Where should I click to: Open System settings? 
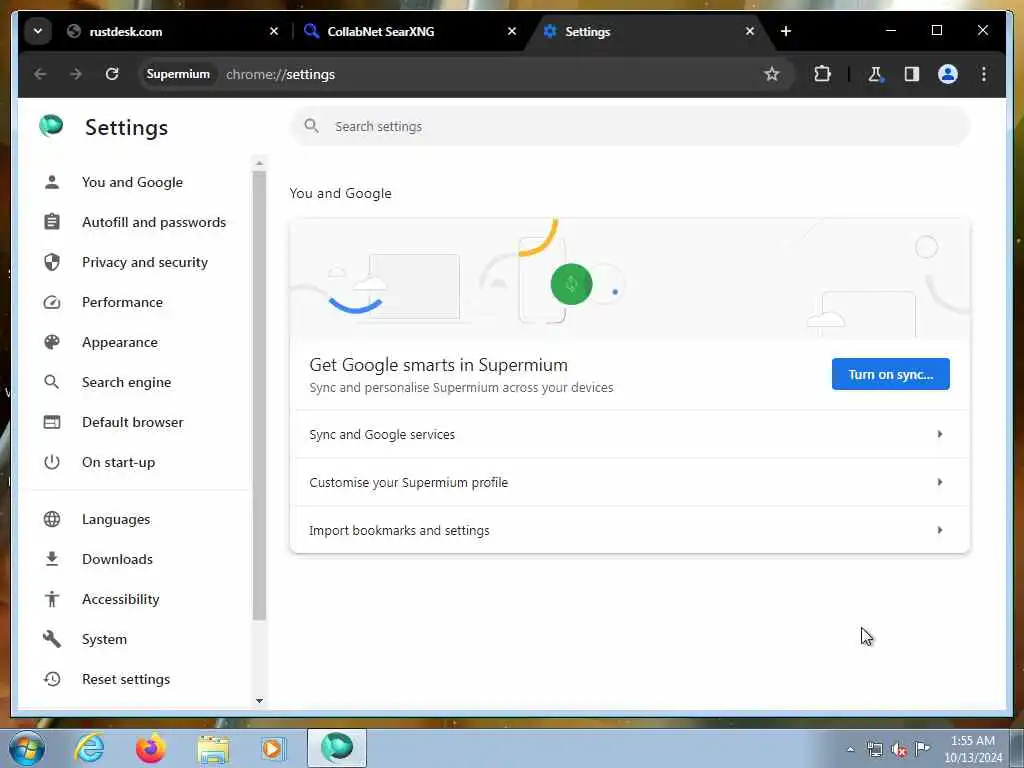[x=104, y=639]
